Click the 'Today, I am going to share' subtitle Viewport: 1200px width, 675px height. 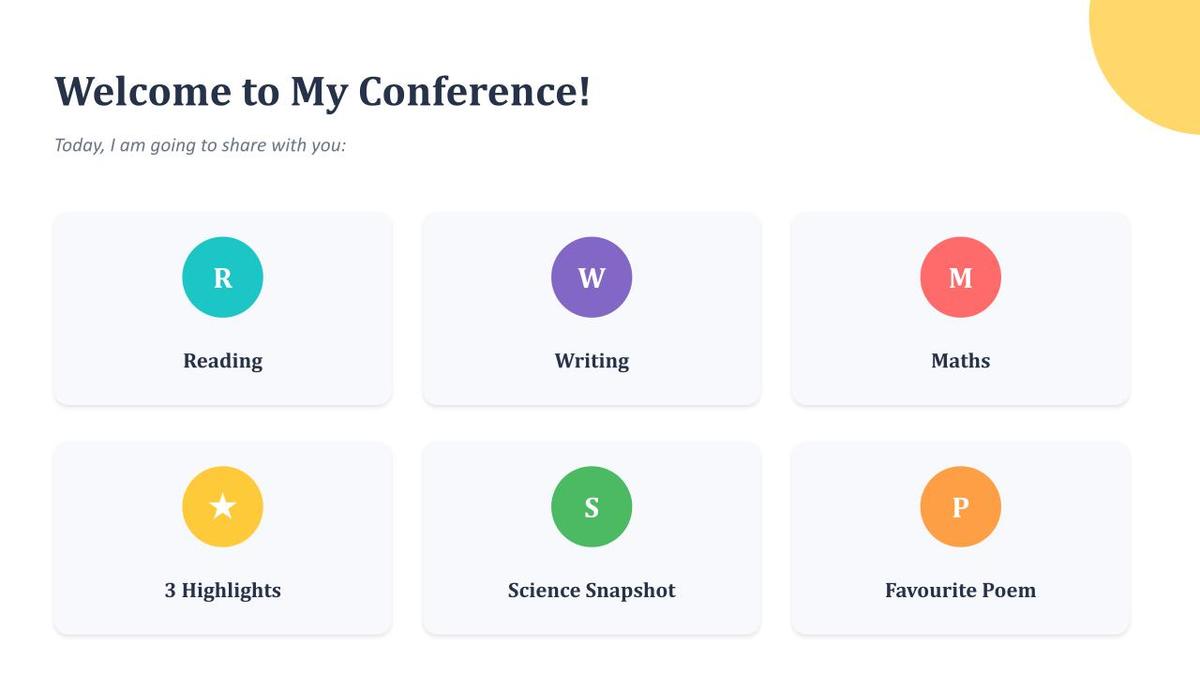click(200, 145)
